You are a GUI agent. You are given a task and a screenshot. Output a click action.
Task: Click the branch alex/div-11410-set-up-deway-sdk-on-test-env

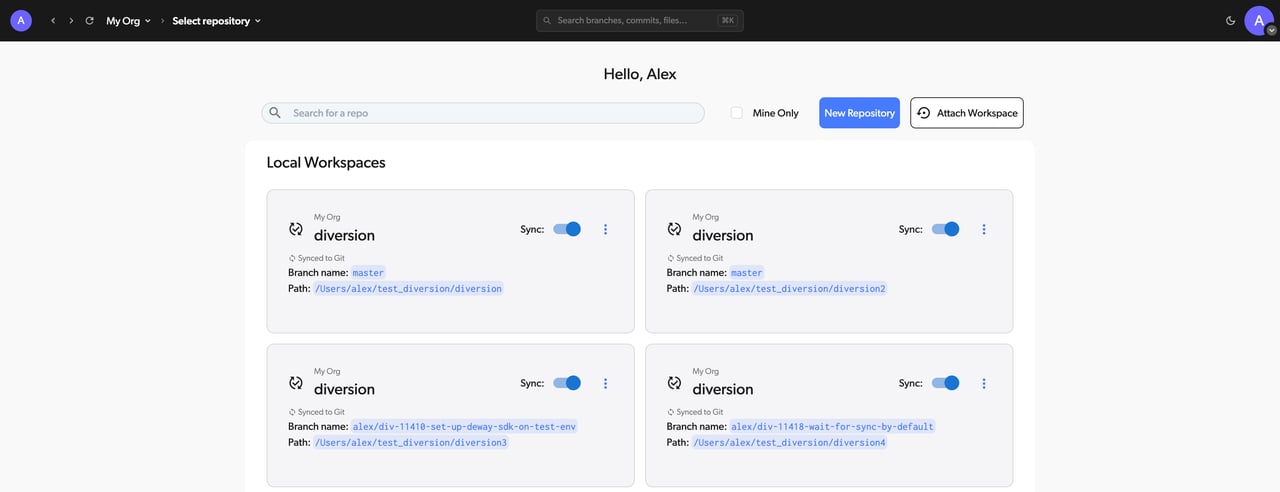pyautogui.click(x=465, y=427)
